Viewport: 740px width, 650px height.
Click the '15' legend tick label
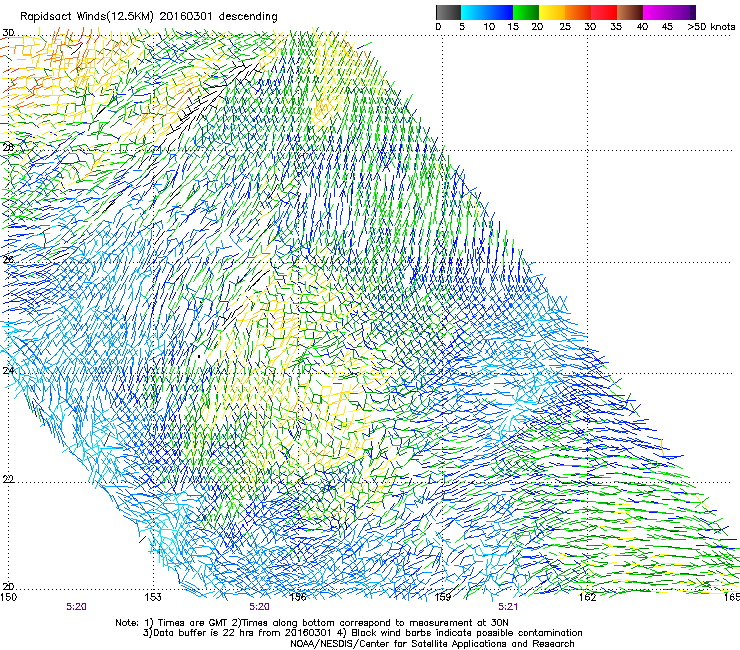point(513,27)
